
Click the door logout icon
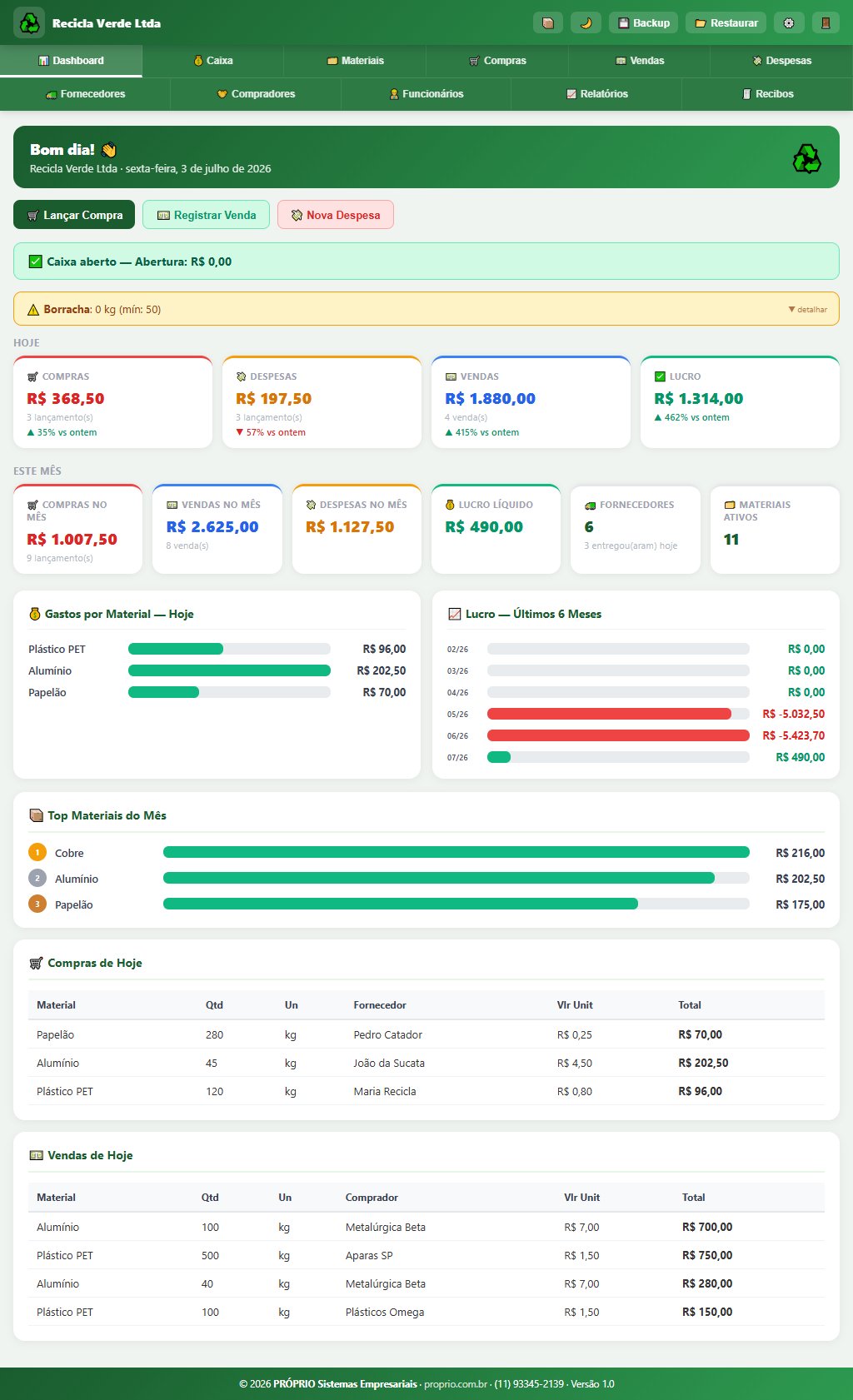click(826, 22)
